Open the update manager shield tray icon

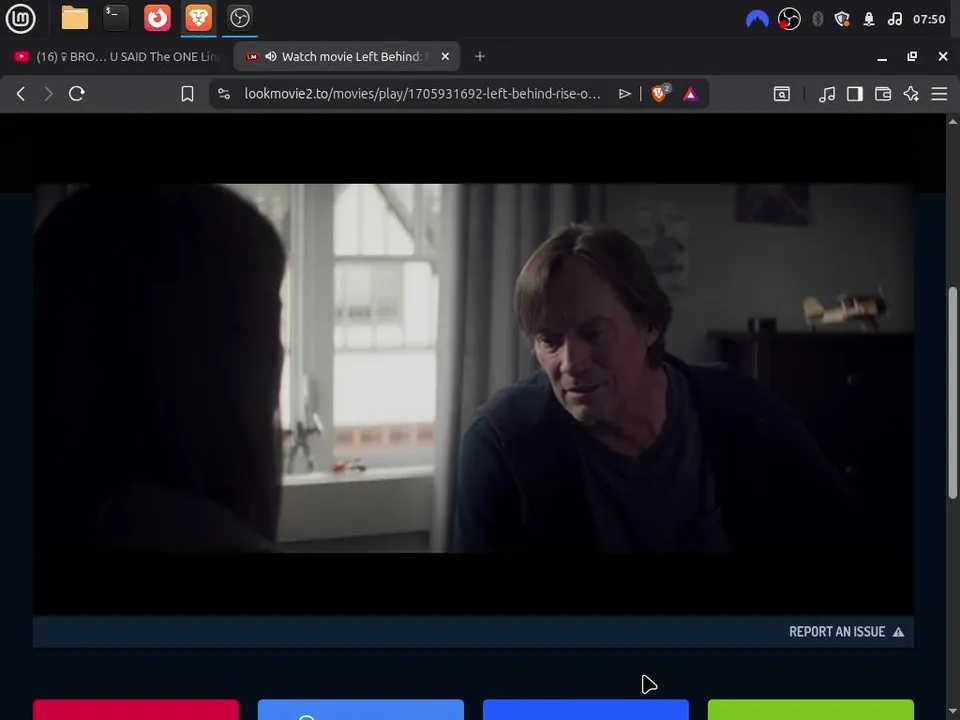(842, 20)
